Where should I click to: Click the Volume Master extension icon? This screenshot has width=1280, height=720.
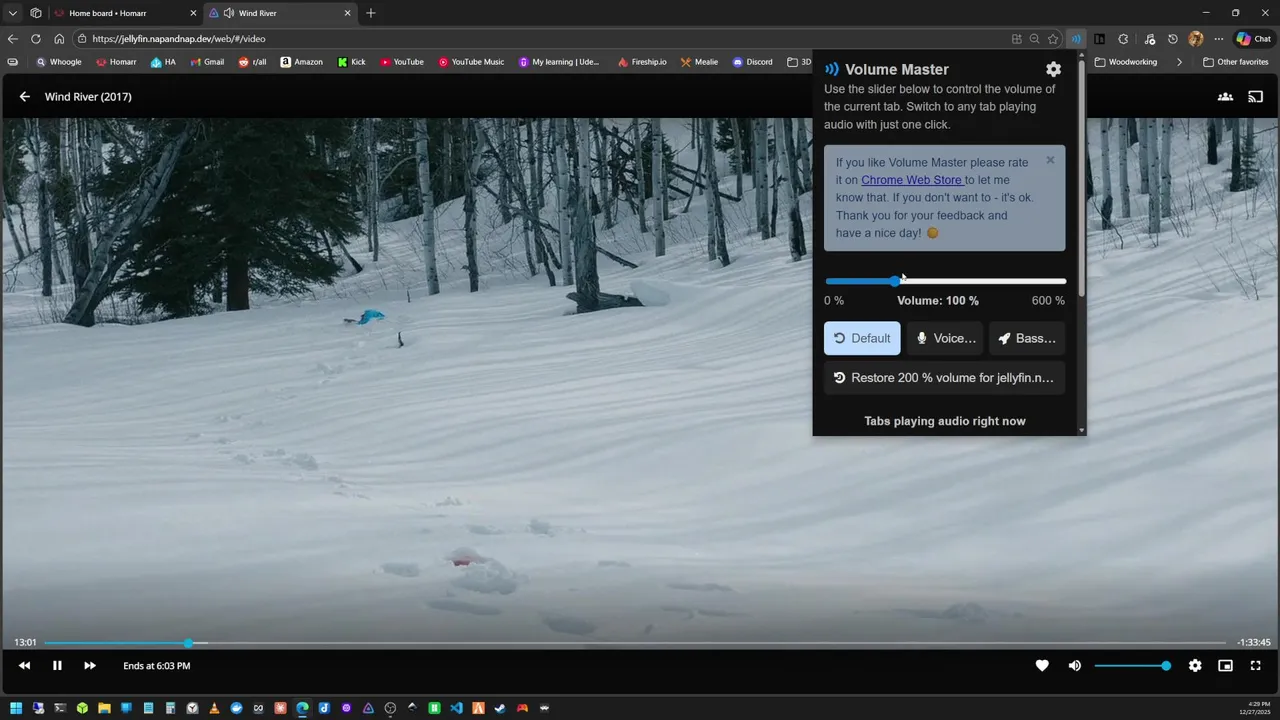[1076, 39]
